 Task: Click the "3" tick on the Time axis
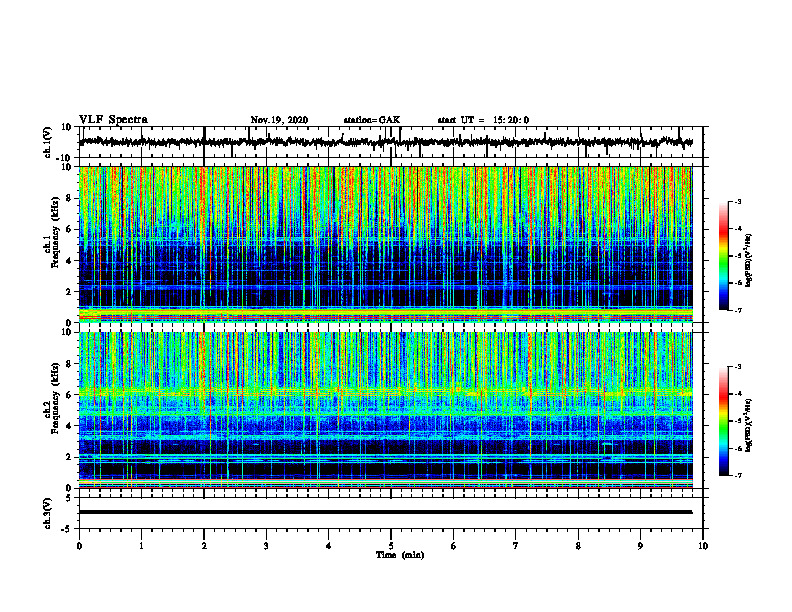coord(266,546)
